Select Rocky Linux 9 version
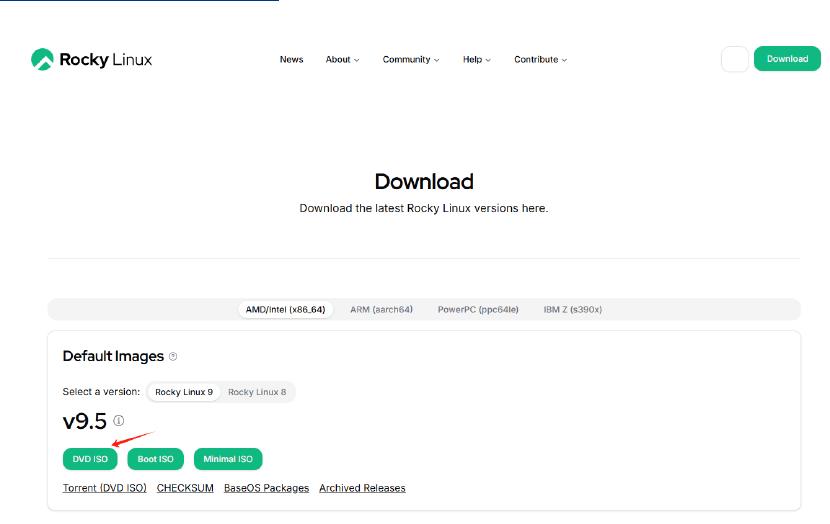This screenshot has width=830, height=524. 184,392
